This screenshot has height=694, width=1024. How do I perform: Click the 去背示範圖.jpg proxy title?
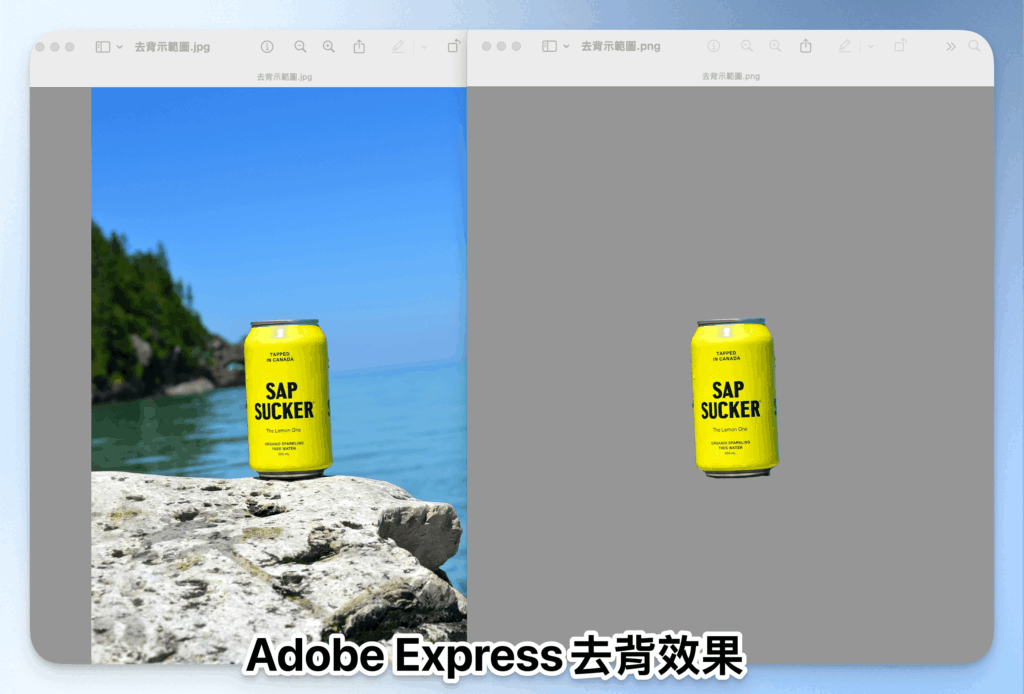pyautogui.click(x=170, y=46)
